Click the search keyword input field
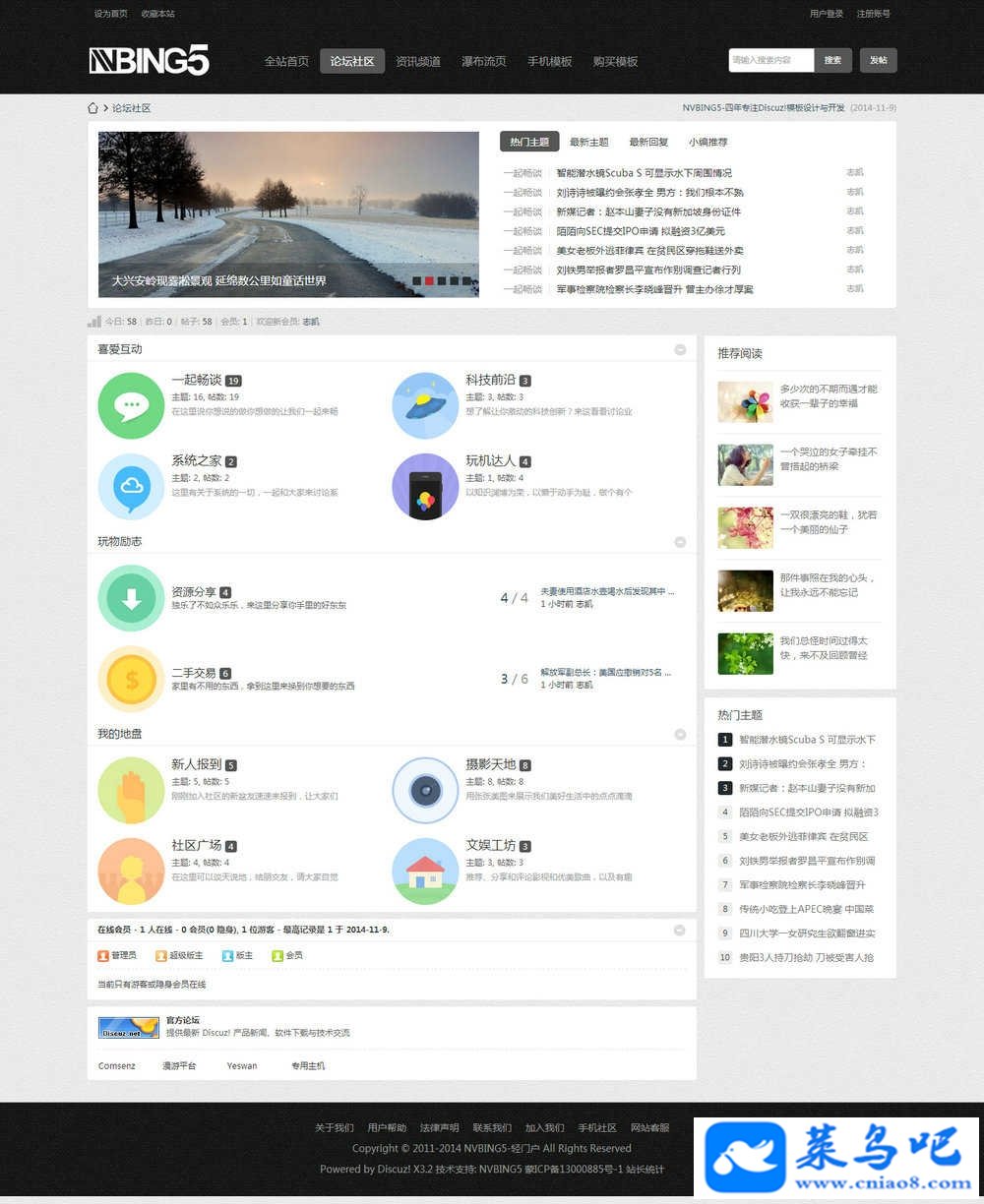 click(771, 61)
